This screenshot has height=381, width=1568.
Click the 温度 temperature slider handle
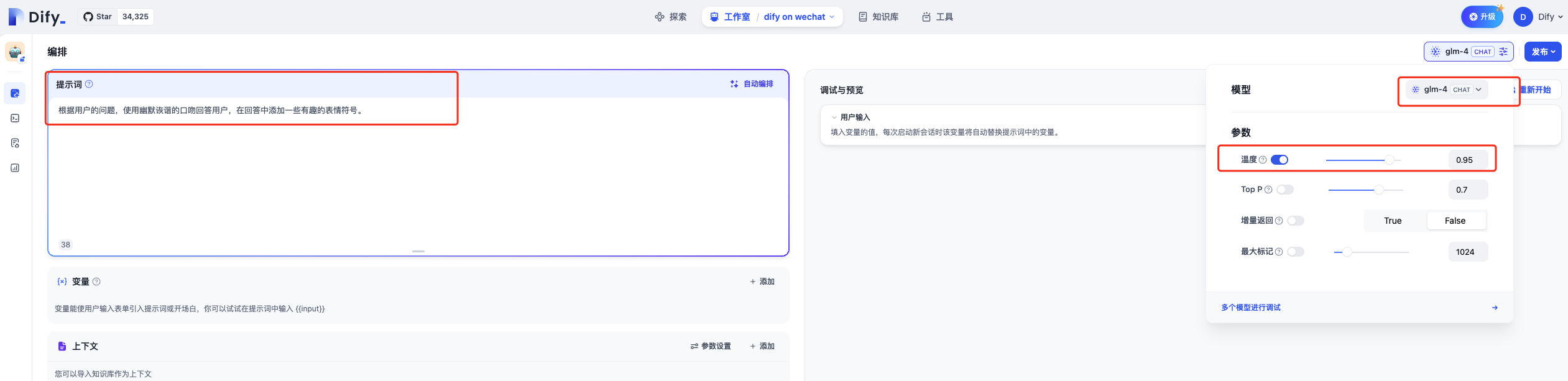point(1389,160)
